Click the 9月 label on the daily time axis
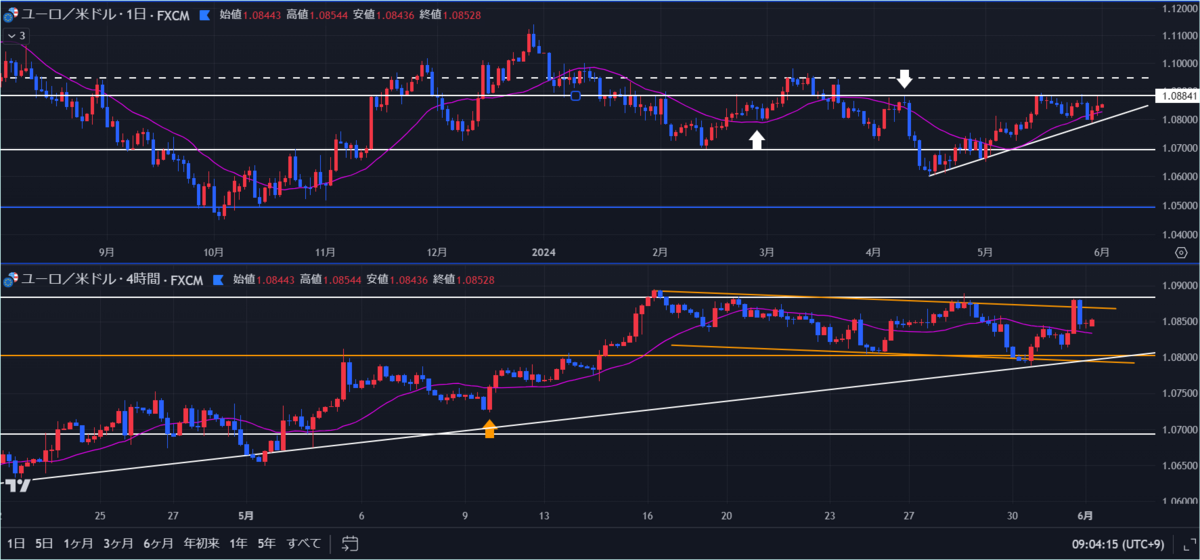1200x560 pixels. pyautogui.click(x=107, y=251)
